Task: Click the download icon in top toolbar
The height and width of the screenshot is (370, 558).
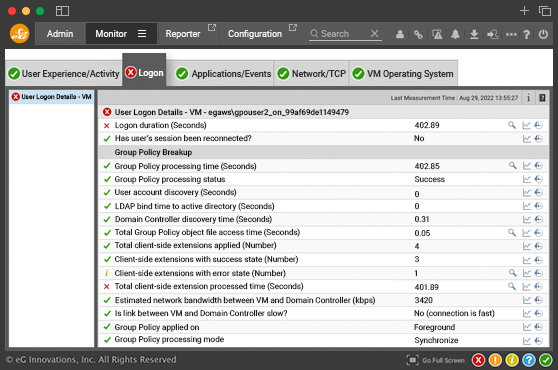Action: pyautogui.click(x=474, y=35)
